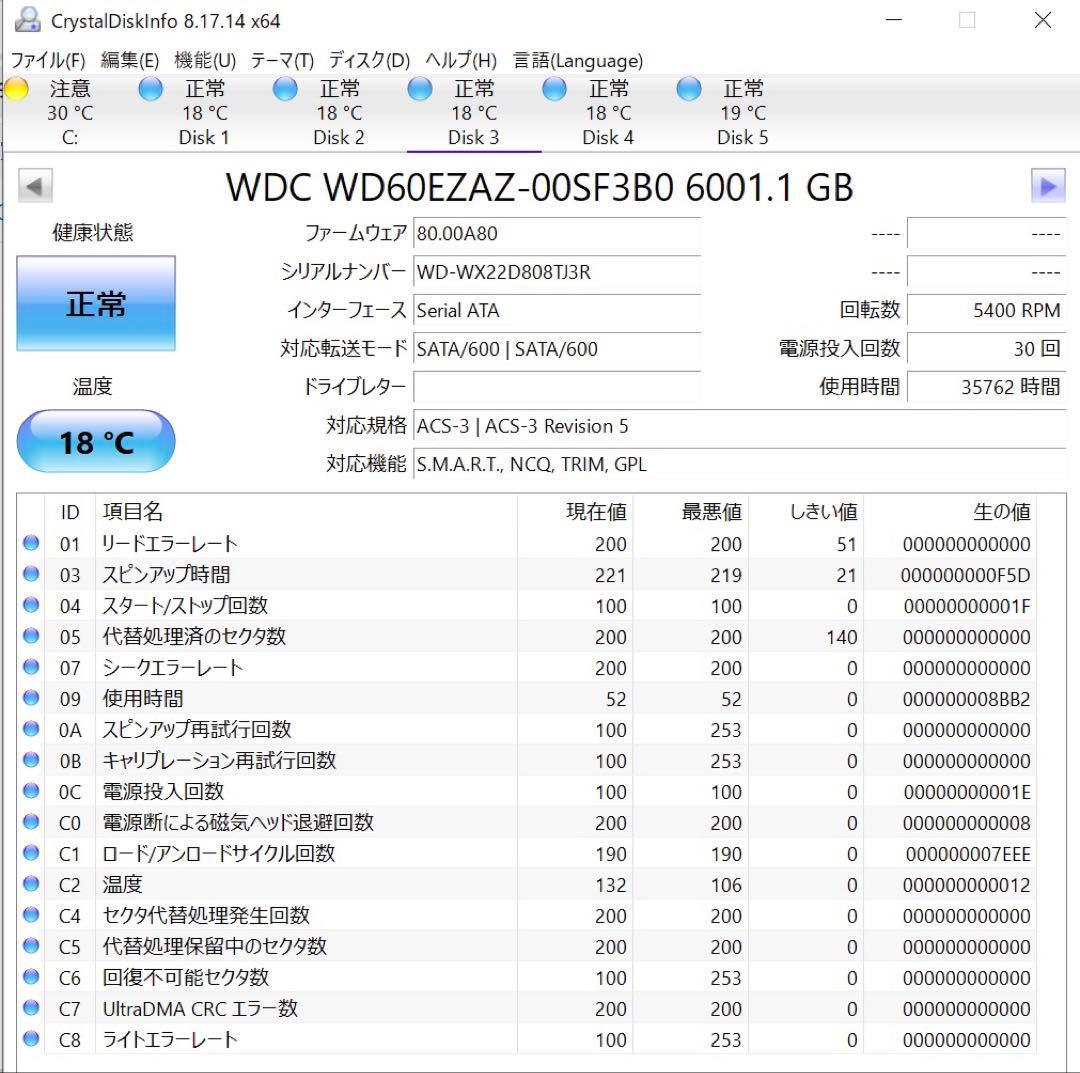This screenshot has width=1080, height=1073.
Task: Click status dot of attribute C6 回復不可能セクタ数
Action: [31, 977]
